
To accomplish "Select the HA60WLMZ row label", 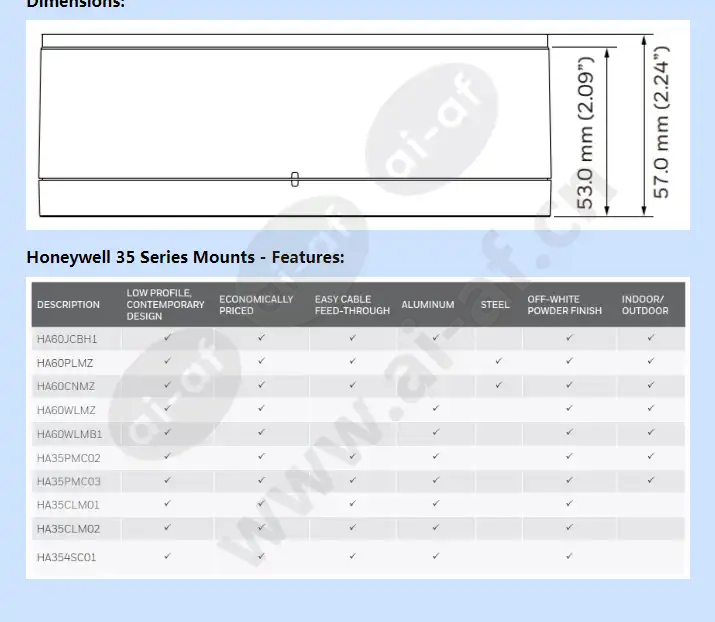I will pos(66,410).
